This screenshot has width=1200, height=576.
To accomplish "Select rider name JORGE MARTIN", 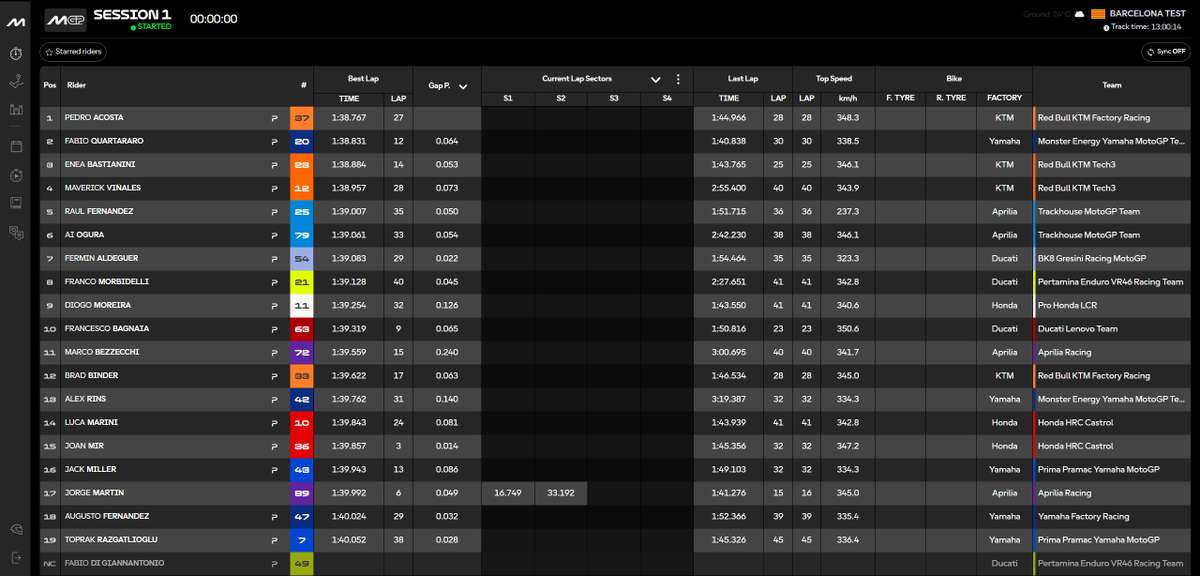I will click(x=94, y=493).
